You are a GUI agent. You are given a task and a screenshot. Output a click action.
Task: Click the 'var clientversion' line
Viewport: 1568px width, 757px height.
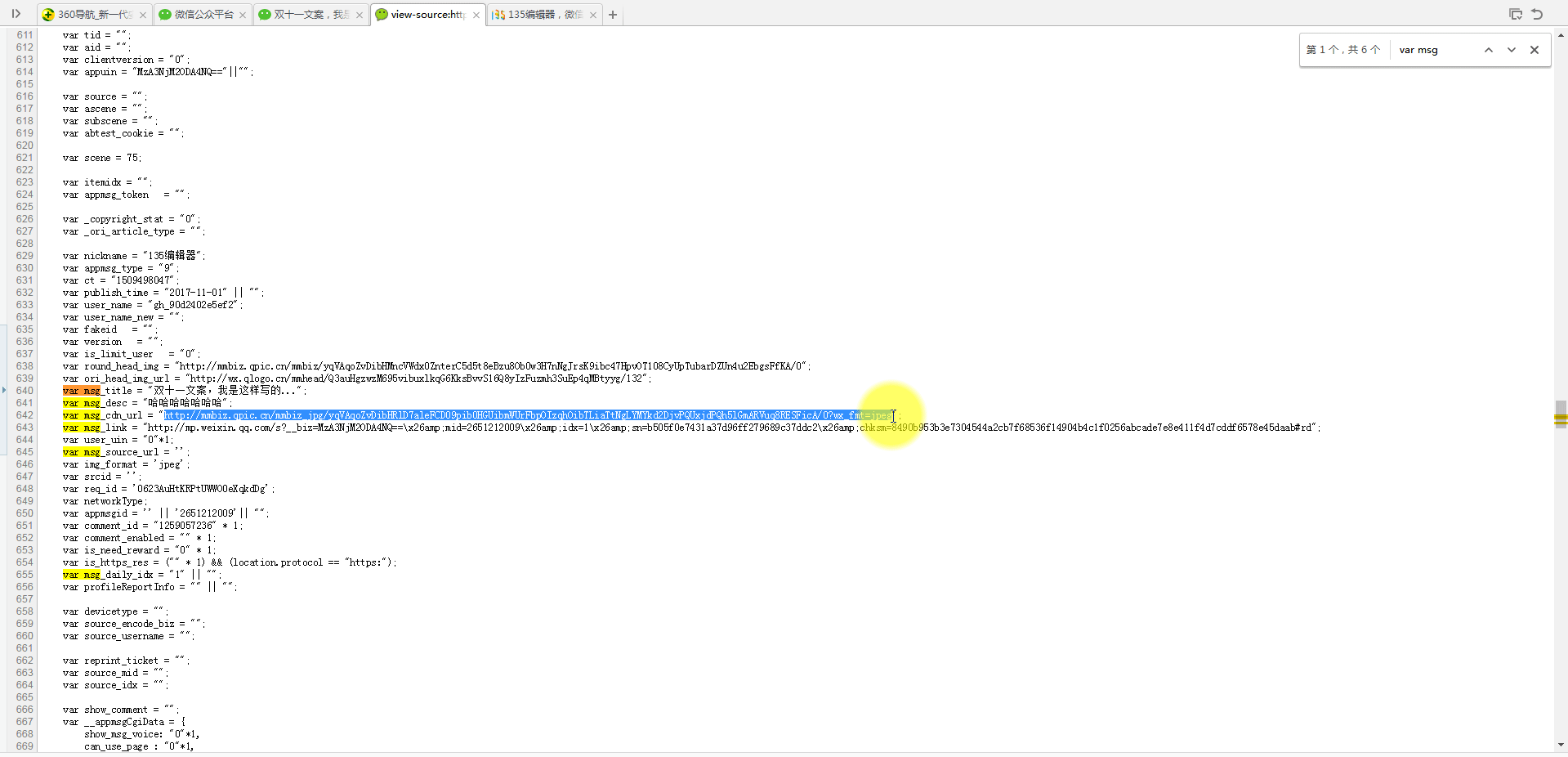click(x=126, y=60)
